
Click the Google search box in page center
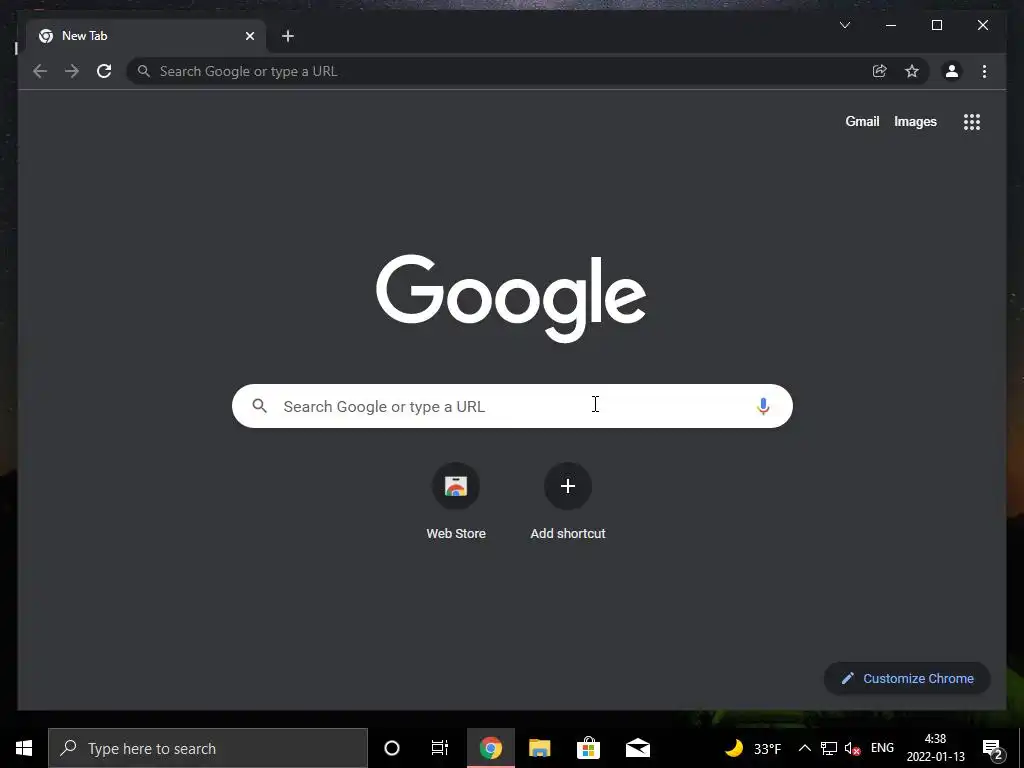click(512, 406)
